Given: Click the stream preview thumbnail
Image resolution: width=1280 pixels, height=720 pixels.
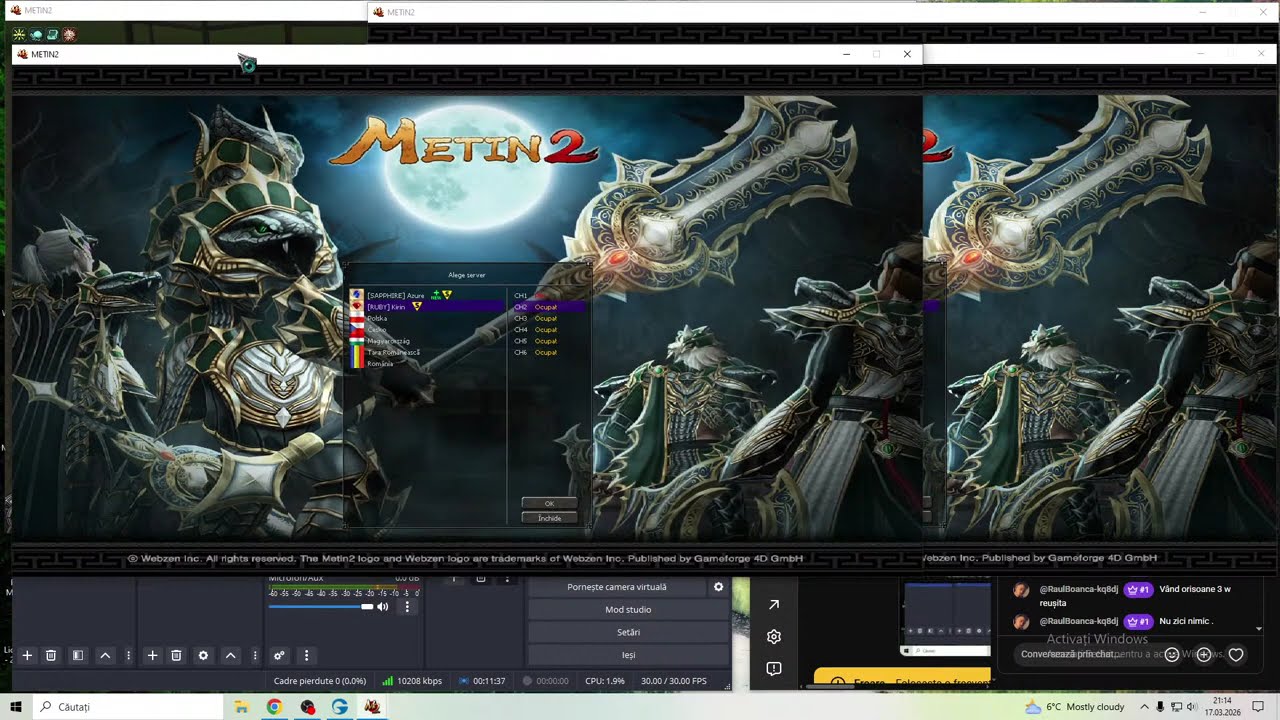Looking at the screenshot, I should pyautogui.click(x=946, y=618).
